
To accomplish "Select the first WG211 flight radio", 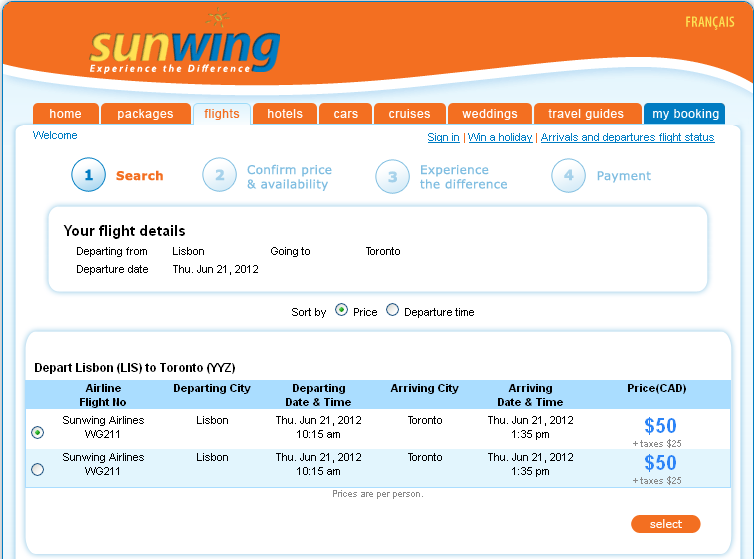I will (x=38, y=432).
